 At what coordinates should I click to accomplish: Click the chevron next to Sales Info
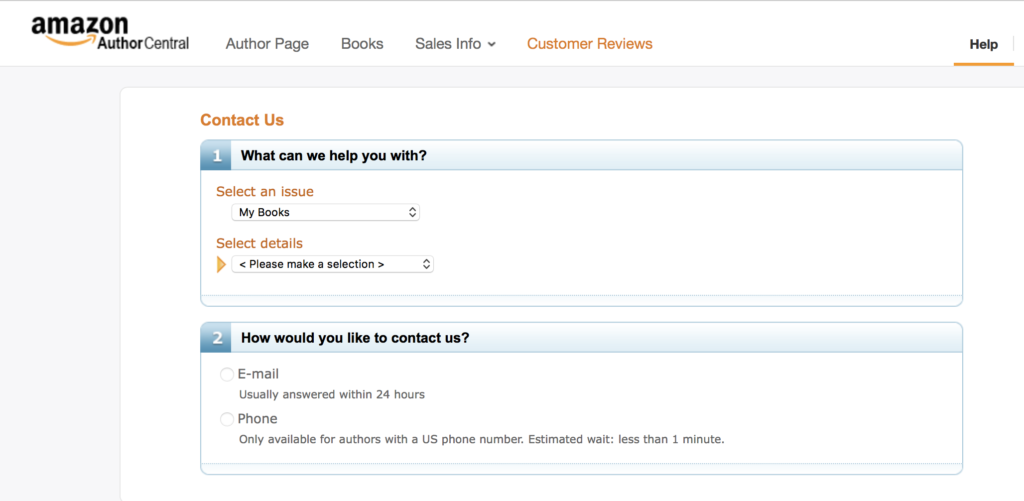492,45
